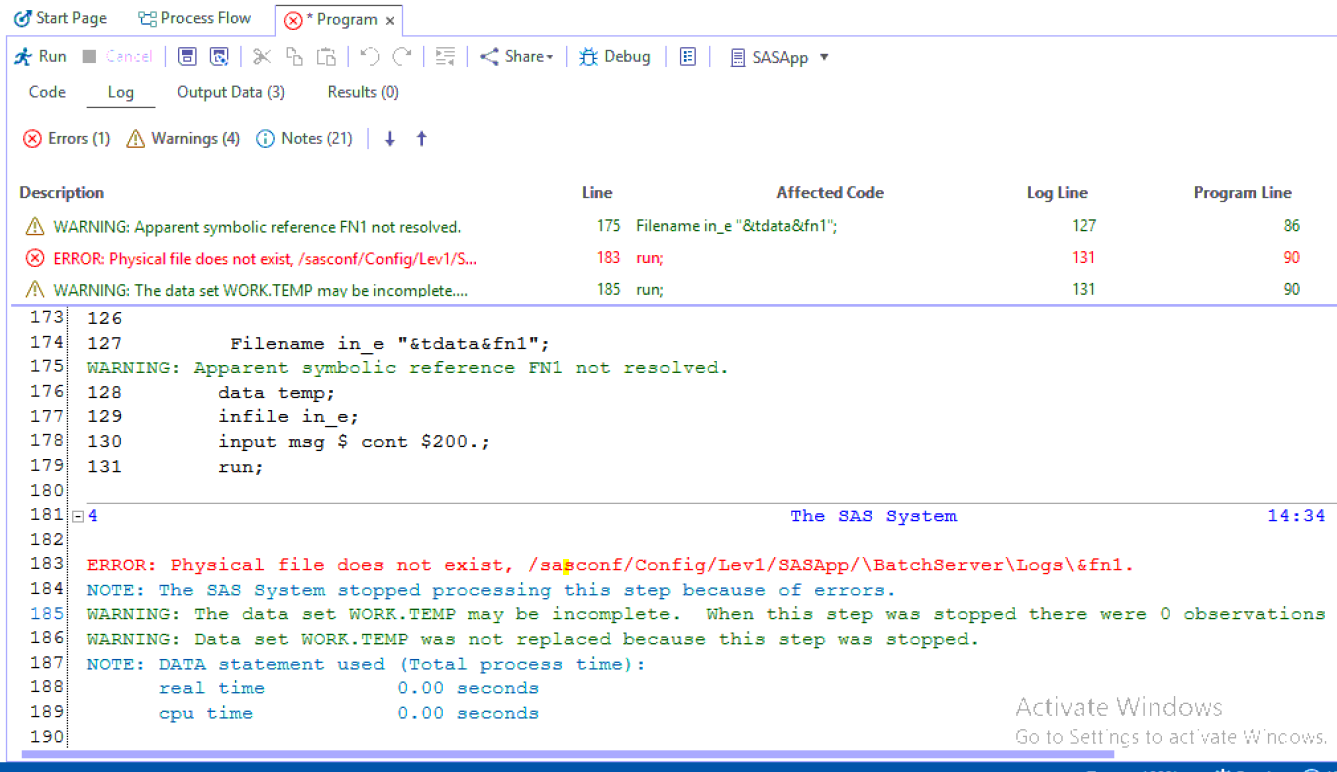
Task: Collapse the log section at line 181
Action: [x=77, y=517]
